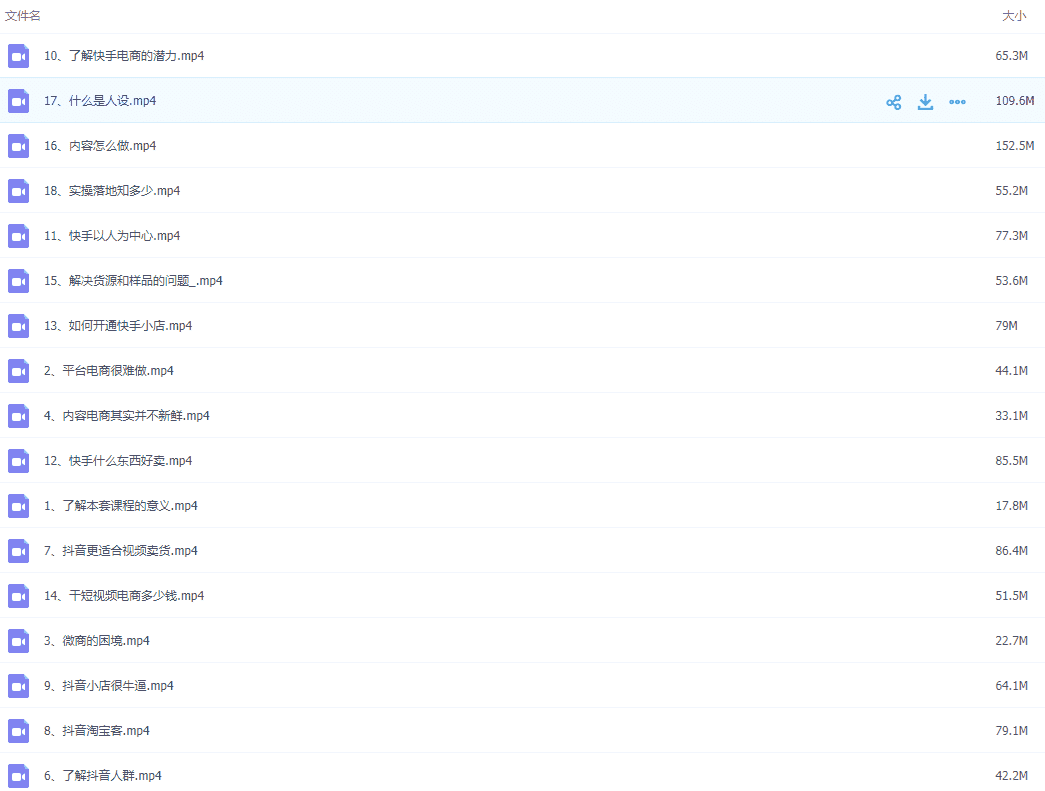The width and height of the screenshot is (1045, 791).
Task: Open file 6、了解抖音人群.mp4
Action: (103, 776)
